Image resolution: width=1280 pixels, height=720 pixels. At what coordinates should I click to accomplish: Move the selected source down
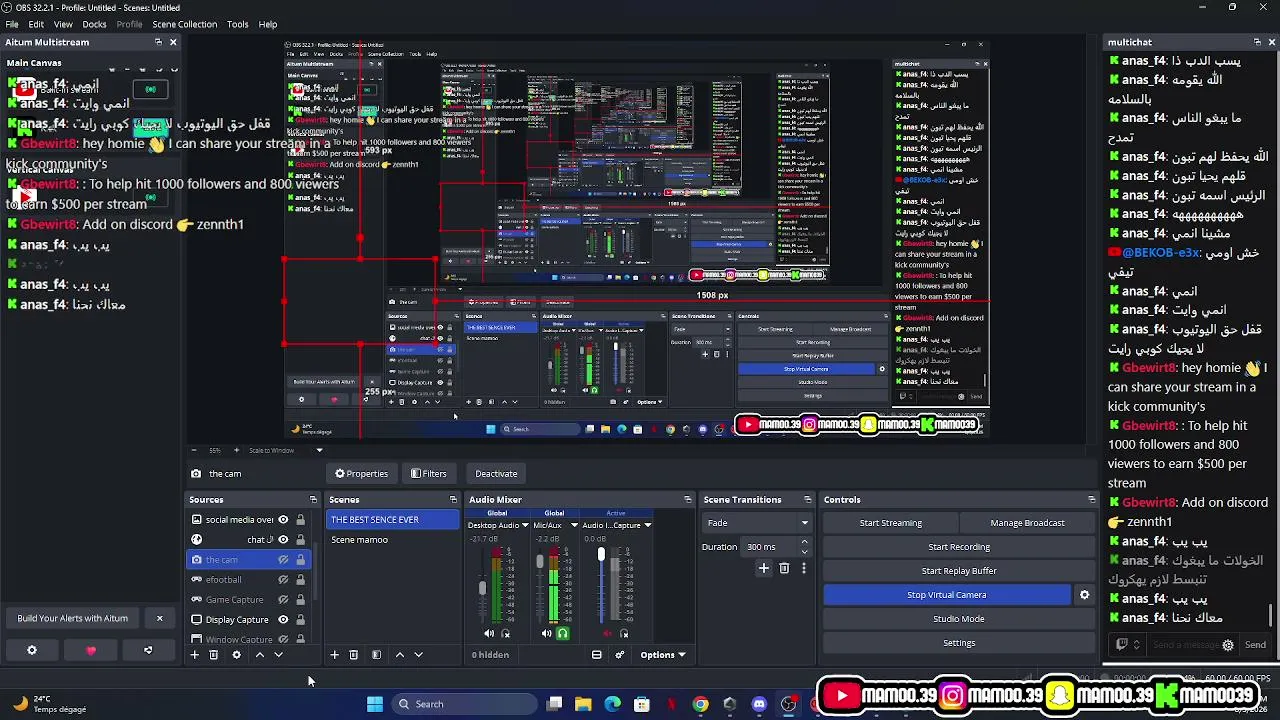(279, 655)
